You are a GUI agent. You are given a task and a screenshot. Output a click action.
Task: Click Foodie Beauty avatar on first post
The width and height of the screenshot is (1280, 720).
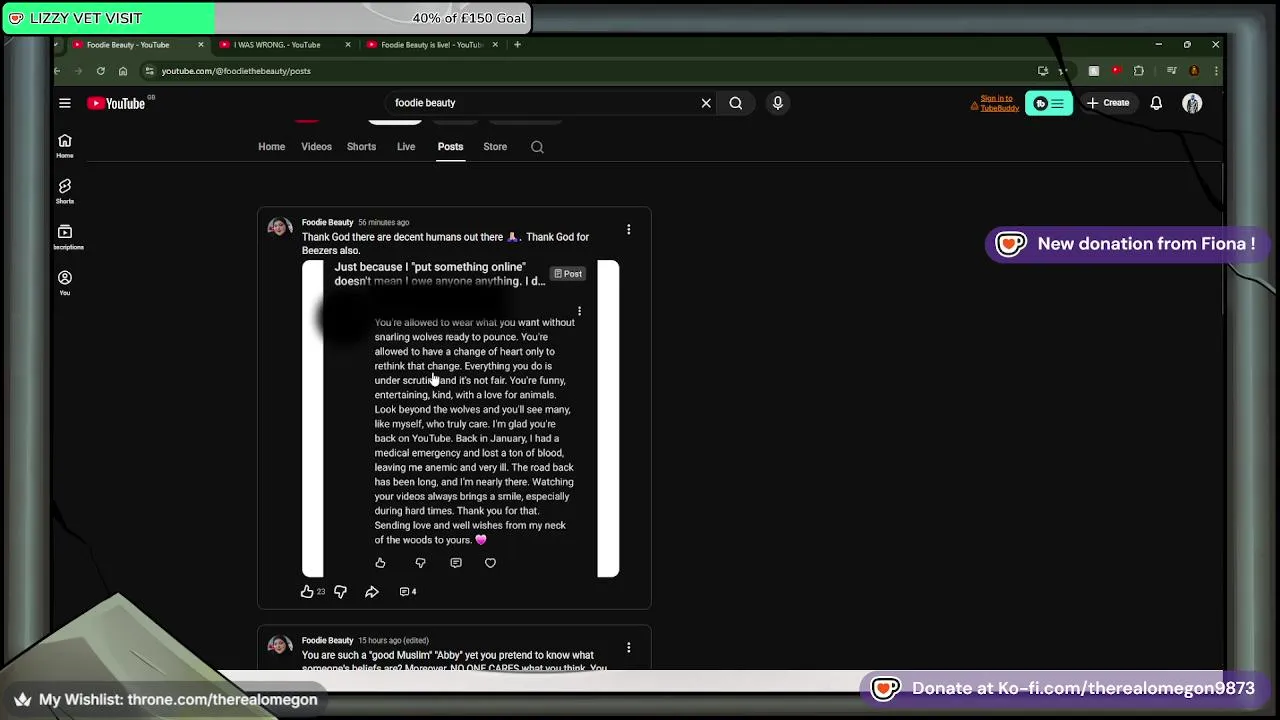(x=279, y=228)
